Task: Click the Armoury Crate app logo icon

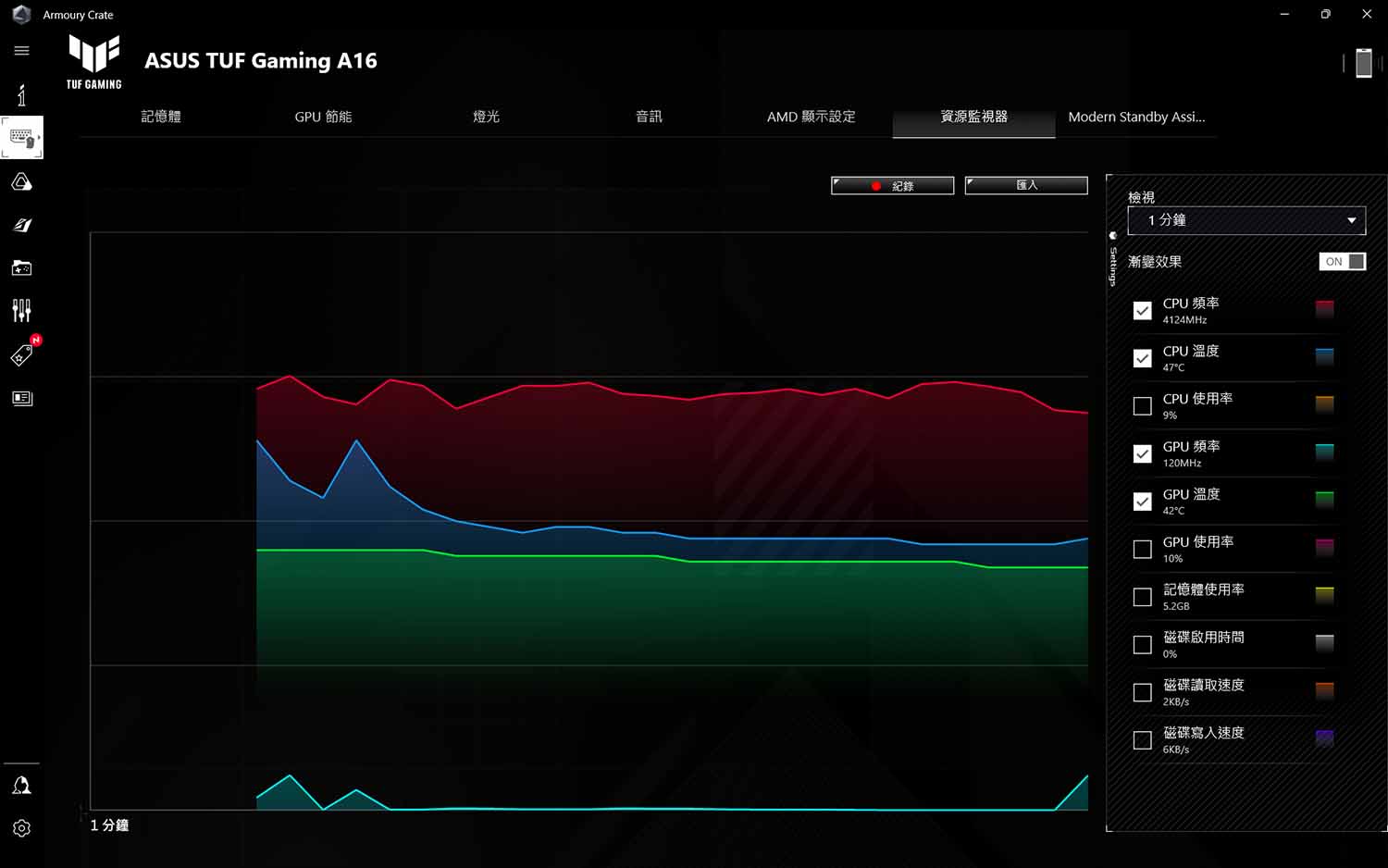Action: [x=21, y=14]
